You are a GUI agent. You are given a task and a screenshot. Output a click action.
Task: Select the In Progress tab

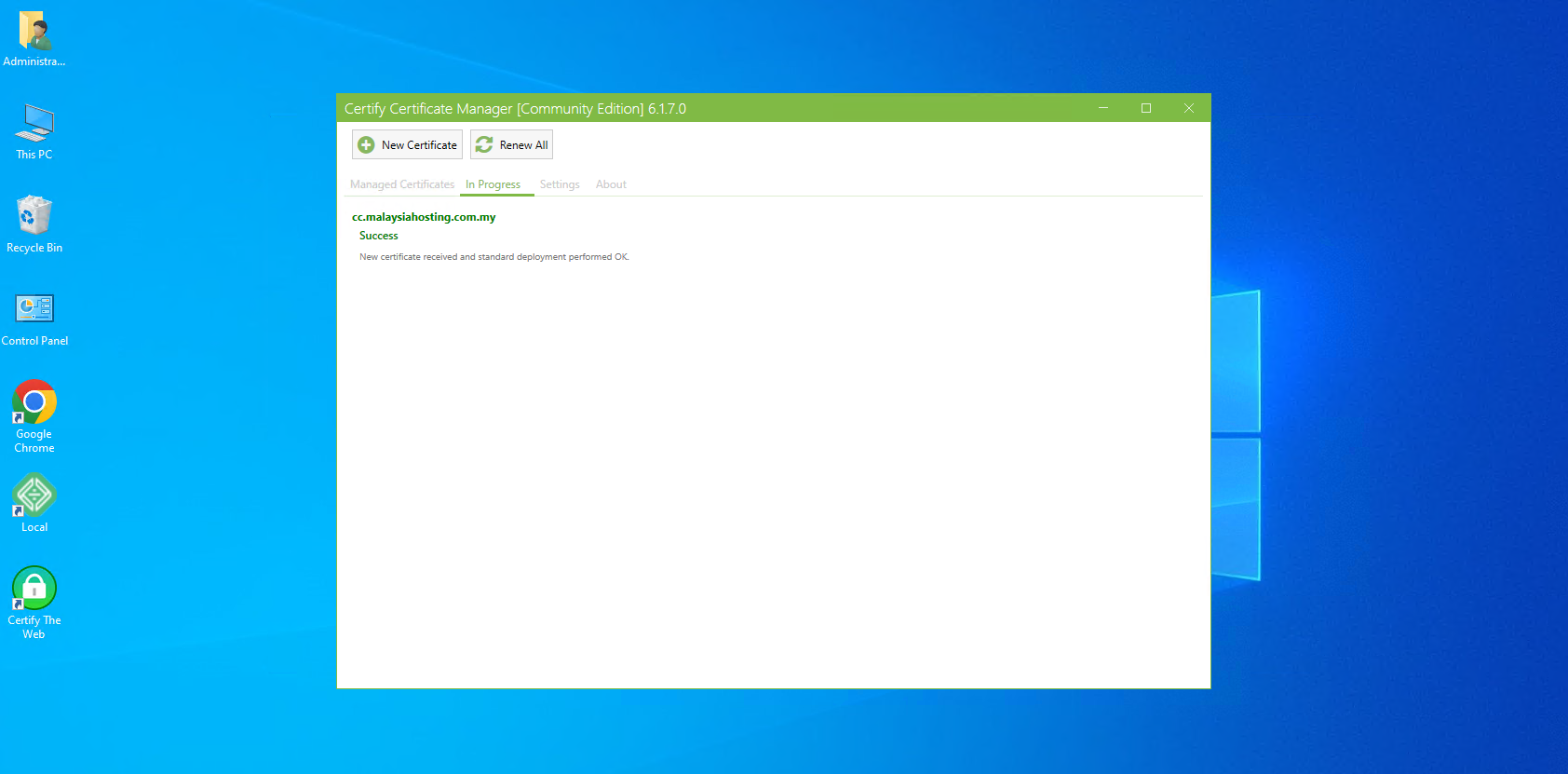[493, 184]
